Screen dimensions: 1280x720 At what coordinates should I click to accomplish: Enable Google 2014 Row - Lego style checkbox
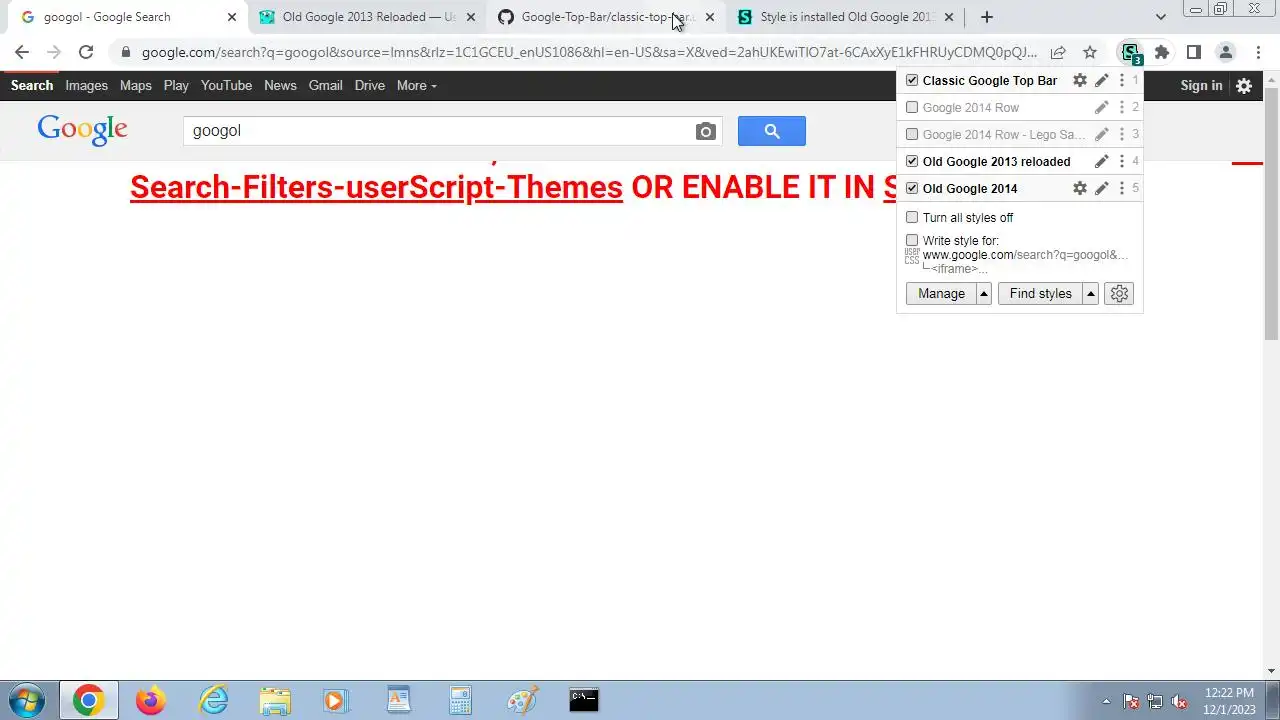click(912, 134)
